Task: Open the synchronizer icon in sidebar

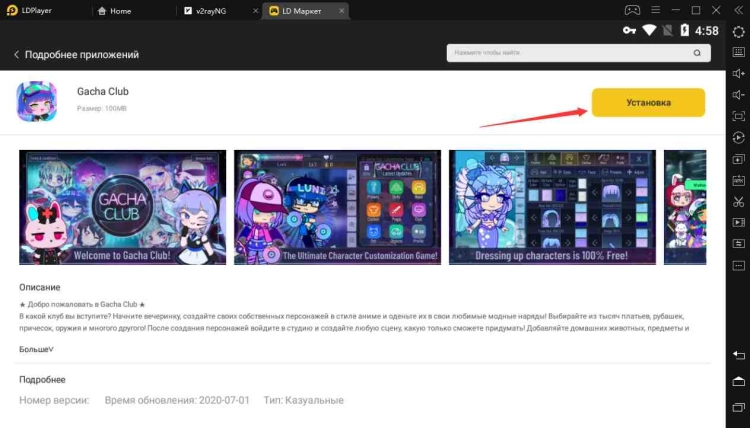Action: tap(739, 244)
